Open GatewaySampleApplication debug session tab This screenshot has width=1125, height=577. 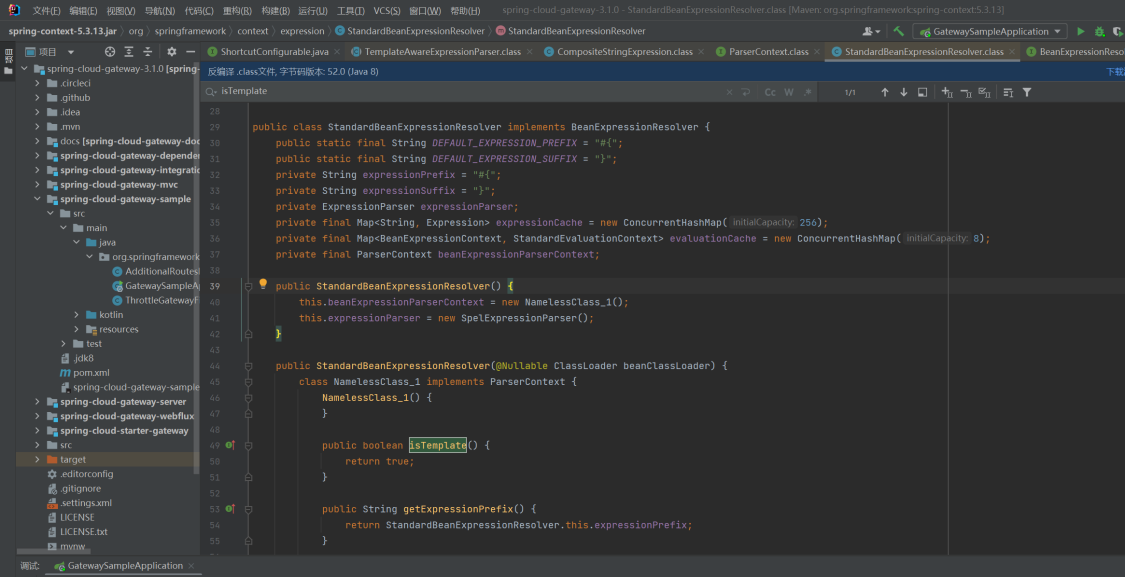[123, 566]
